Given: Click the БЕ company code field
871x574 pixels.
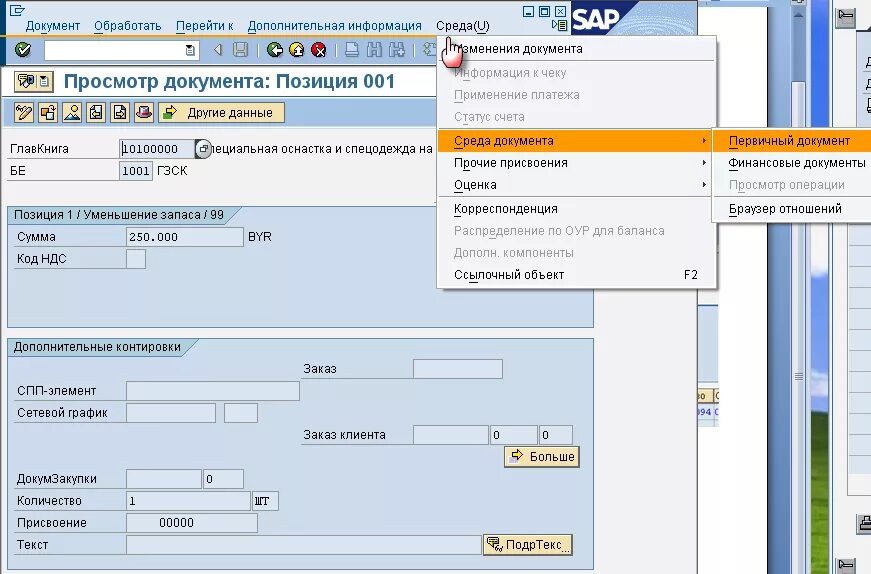Looking at the screenshot, I should click(x=136, y=171).
